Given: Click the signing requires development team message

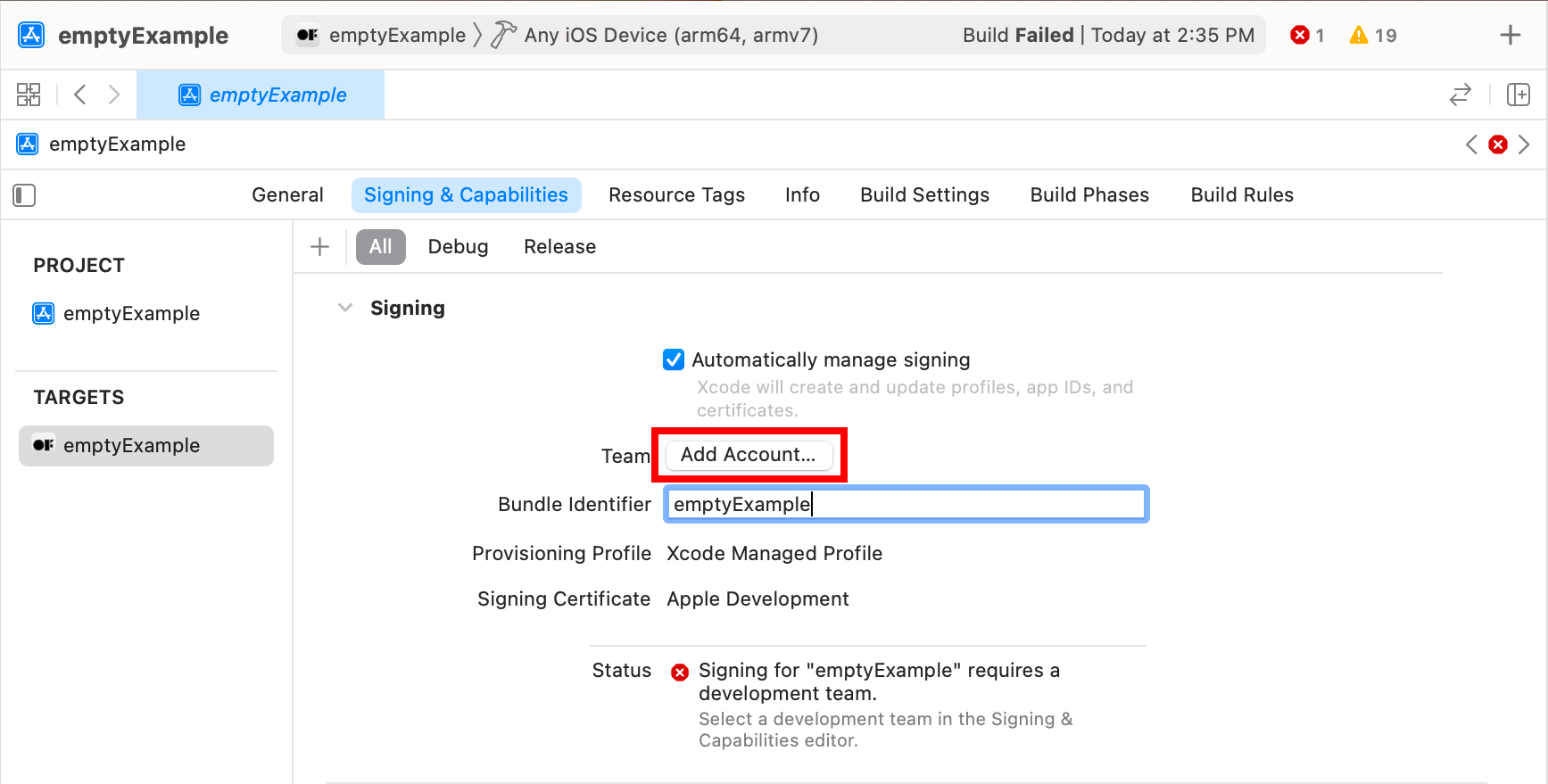Looking at the screenshot, I should click(880, 681).
